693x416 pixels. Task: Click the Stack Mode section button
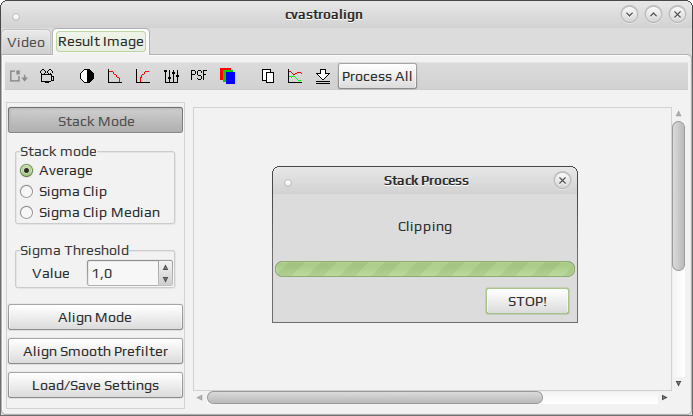(95, 120)
